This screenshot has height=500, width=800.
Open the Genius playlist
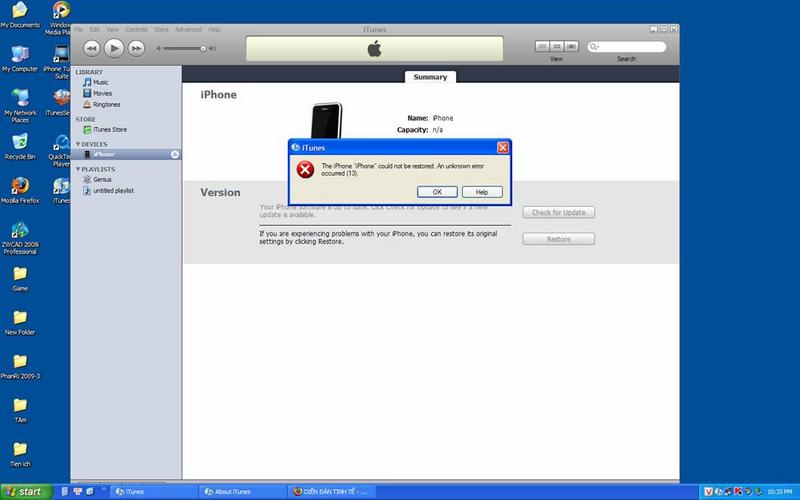click(103, 179)
